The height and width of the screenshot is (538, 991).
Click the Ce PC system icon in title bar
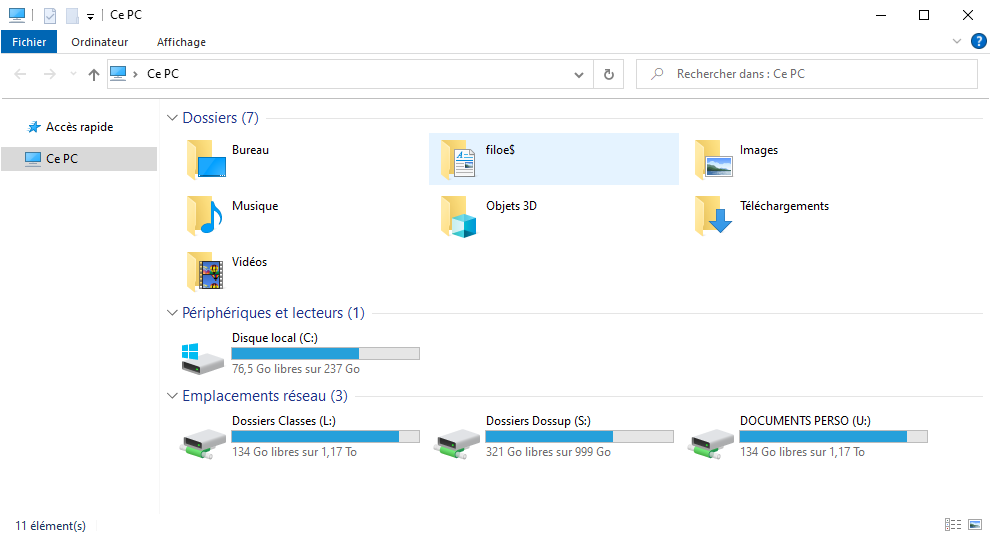pos(17,15)
